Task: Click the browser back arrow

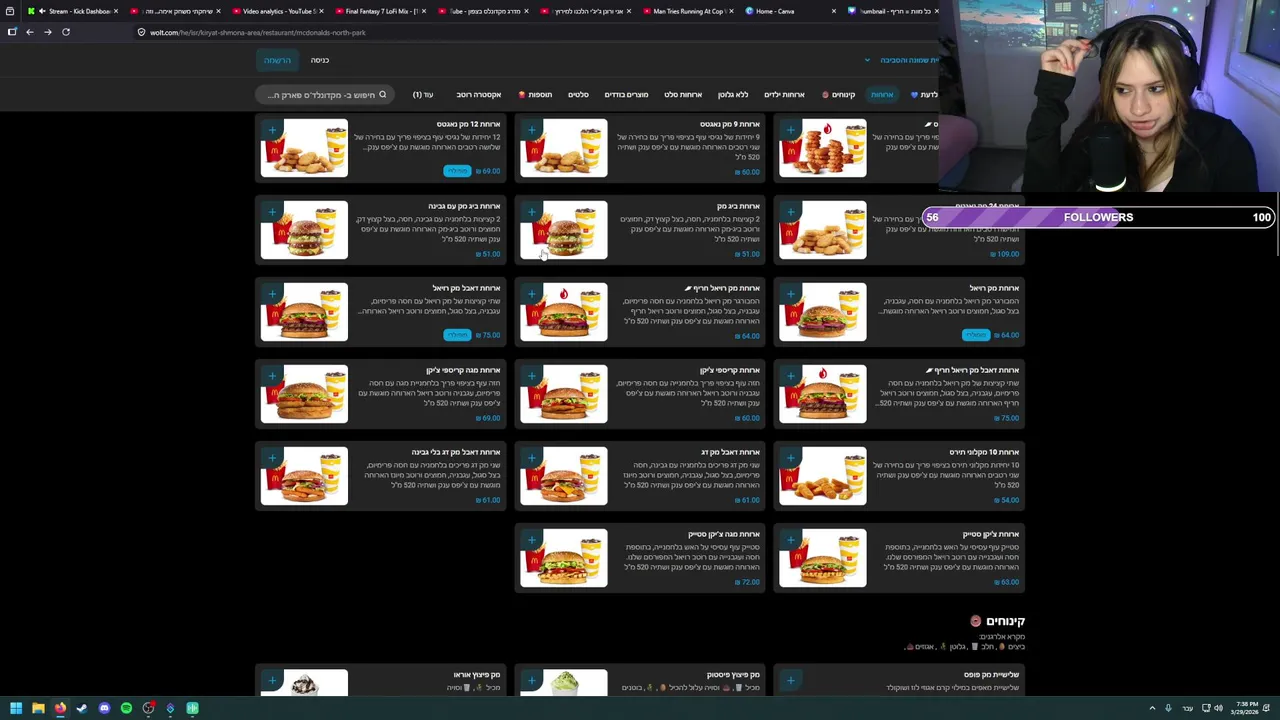Action: tap(29, 32)
